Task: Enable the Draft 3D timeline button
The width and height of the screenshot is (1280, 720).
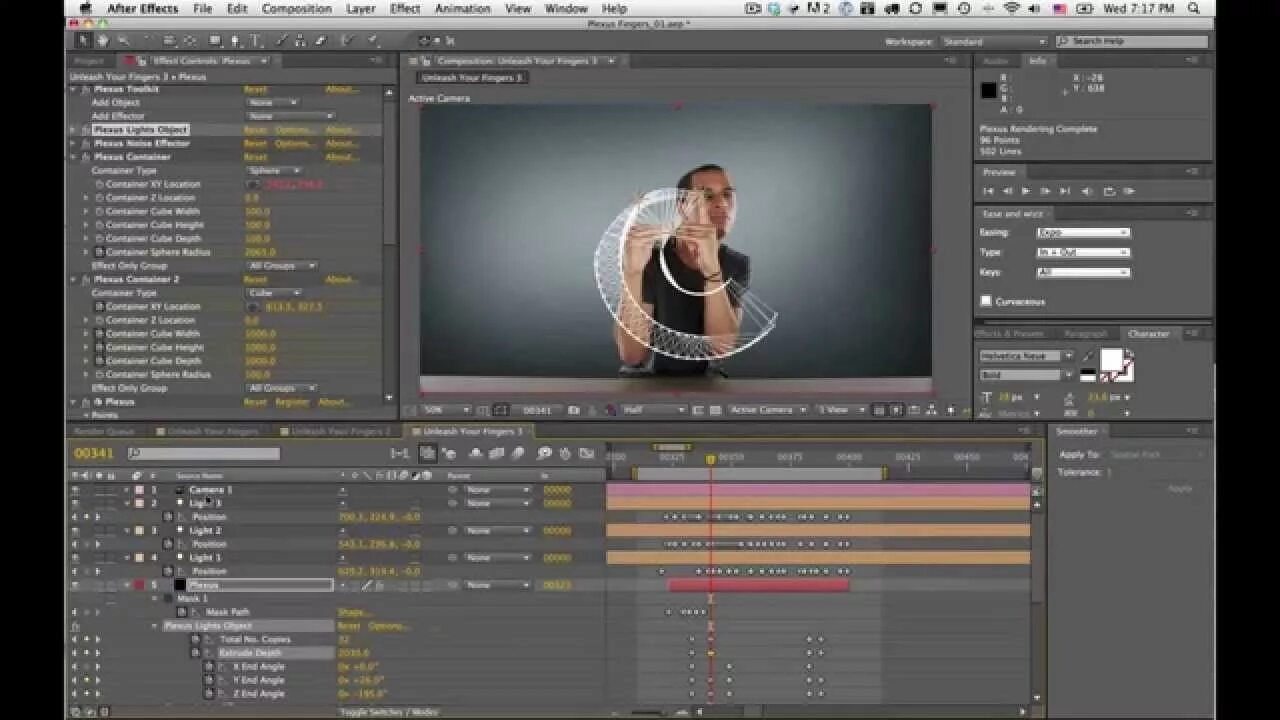Action: (449, 454)
